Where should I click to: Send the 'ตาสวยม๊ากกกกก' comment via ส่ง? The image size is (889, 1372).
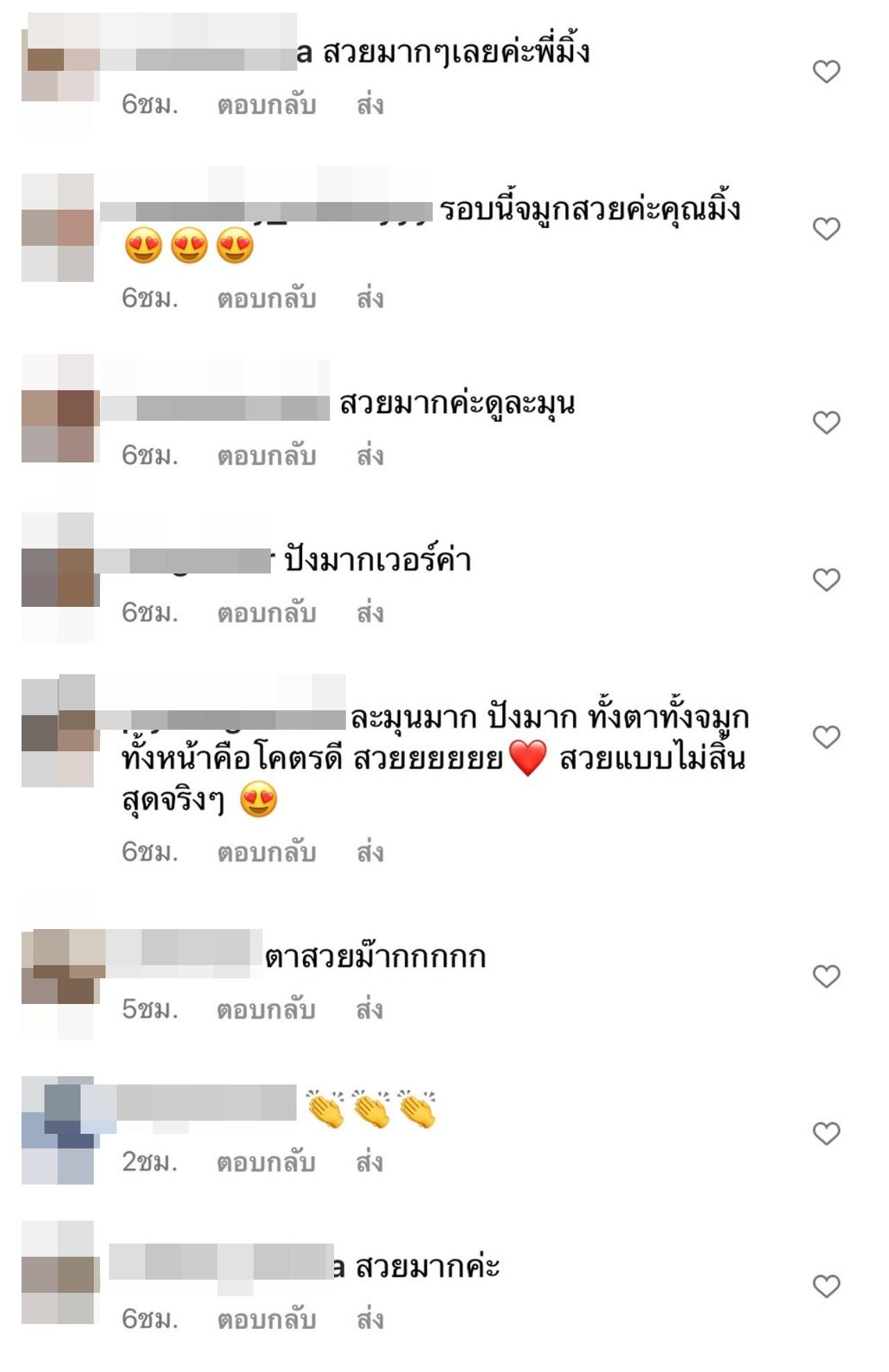[x=370, y=1009]
